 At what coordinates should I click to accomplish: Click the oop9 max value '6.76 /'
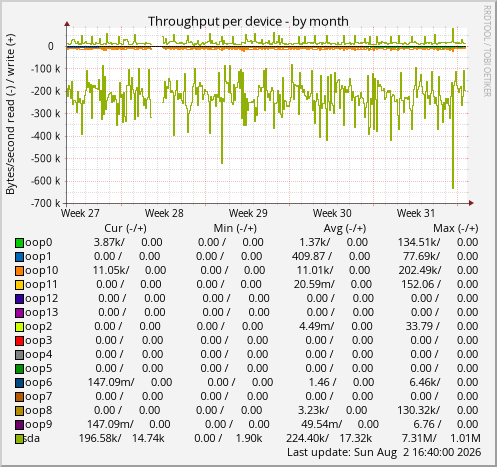coord(427,424)
